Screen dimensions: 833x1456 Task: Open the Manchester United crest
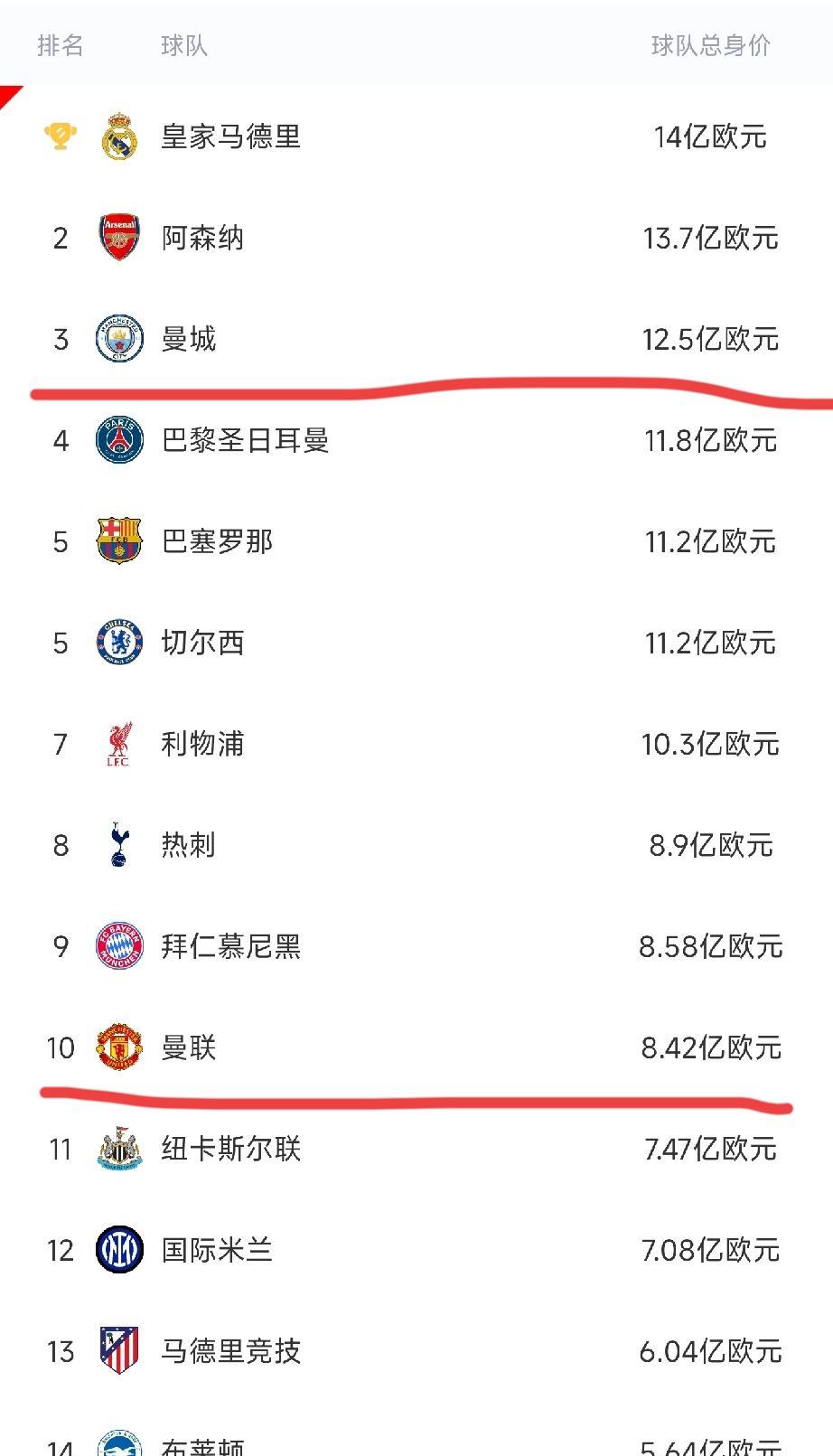tap(119, 1047)
